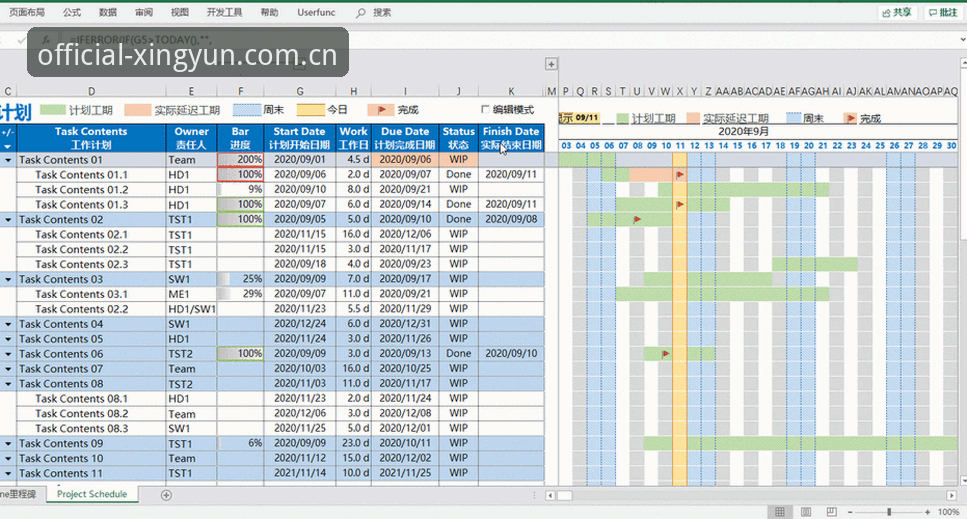Open the Userfunc ribbon tab
This screenshot has height=519, width=967.
coord(316,12)
